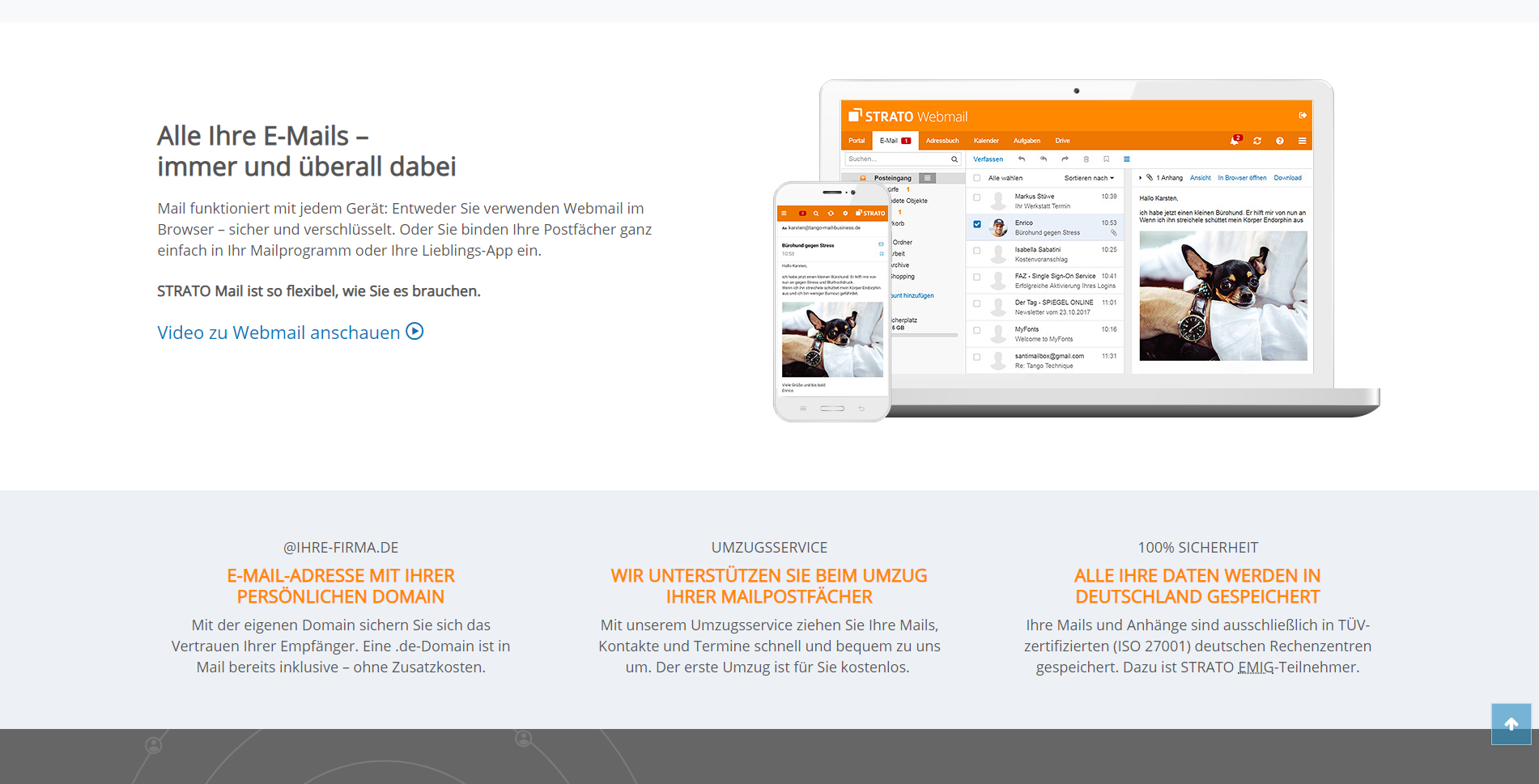Click the bookmark flag icon in laptop mail toolbar

click(1107, 159)
